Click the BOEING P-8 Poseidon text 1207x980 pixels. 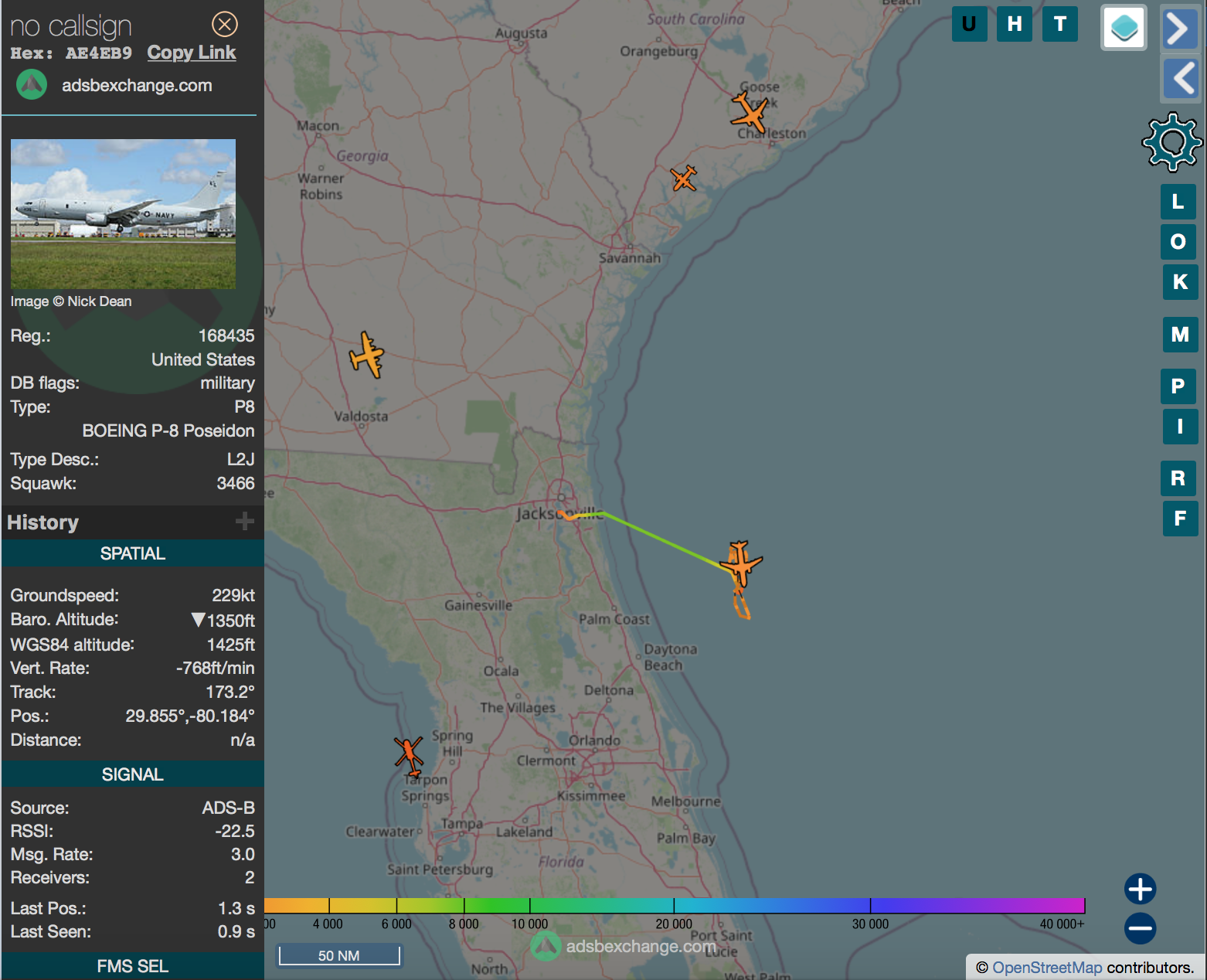(x=168, y=430)
